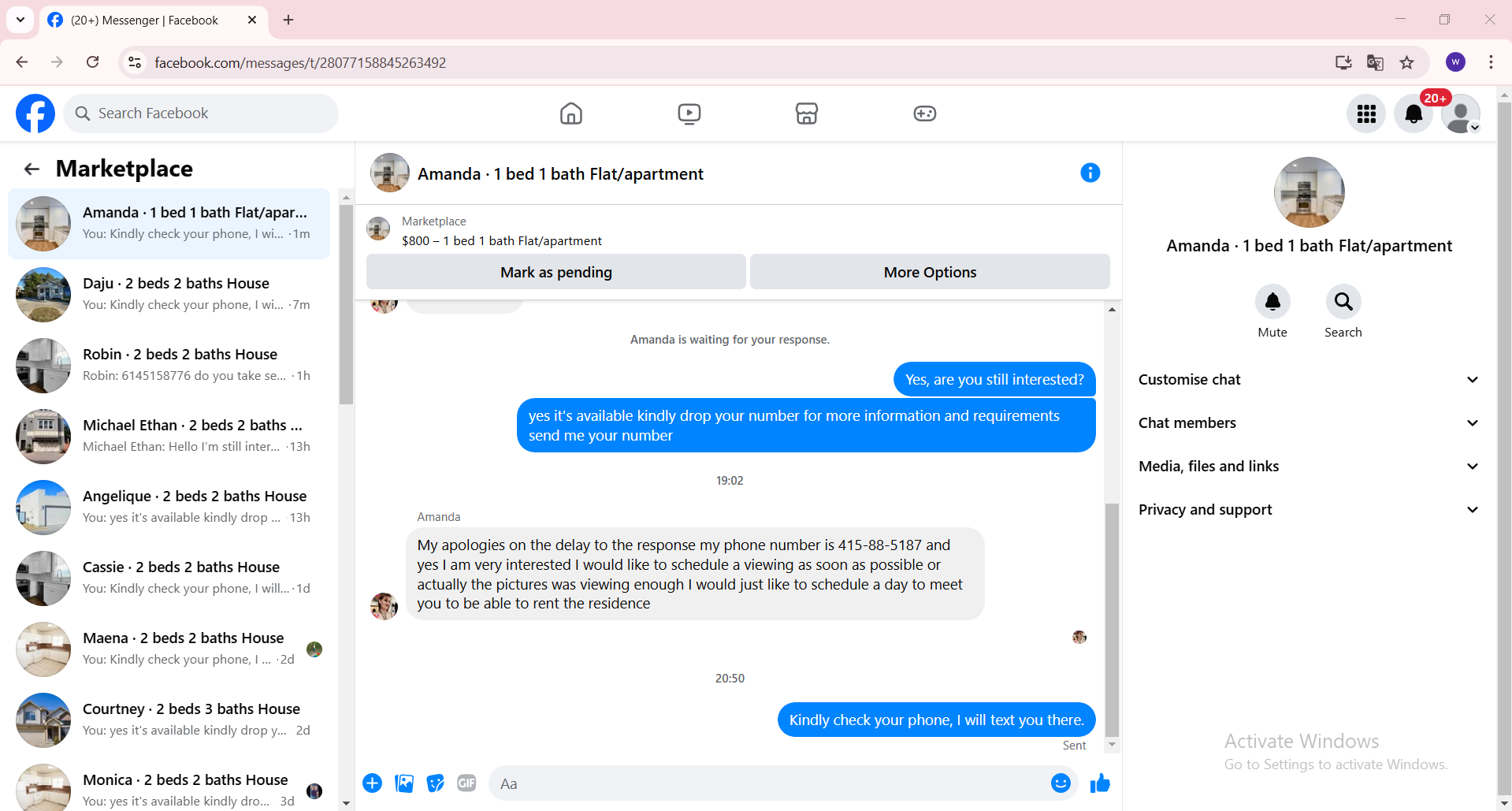
Task: Mute this conversation with the bell icon
Action: tap(1272, 302)
